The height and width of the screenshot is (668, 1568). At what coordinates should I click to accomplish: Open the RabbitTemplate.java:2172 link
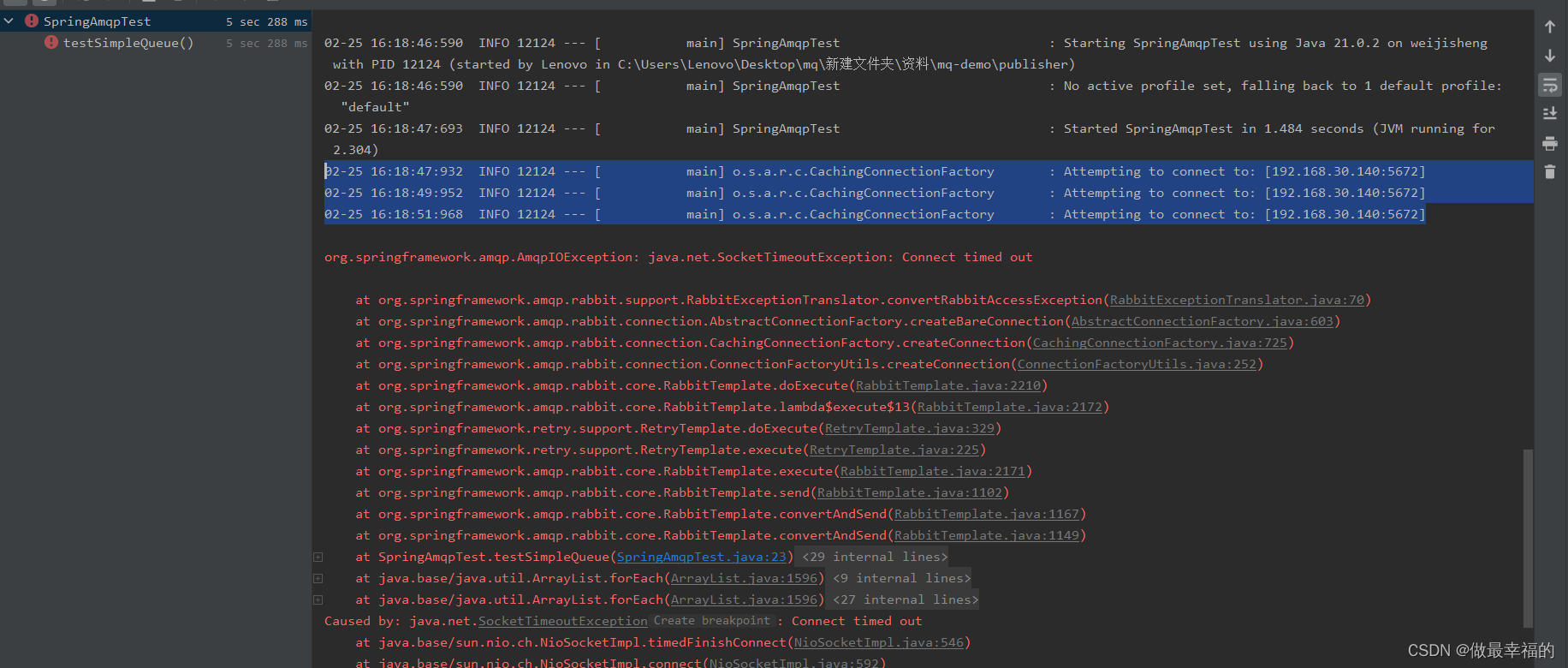[x=1010, y=407]
